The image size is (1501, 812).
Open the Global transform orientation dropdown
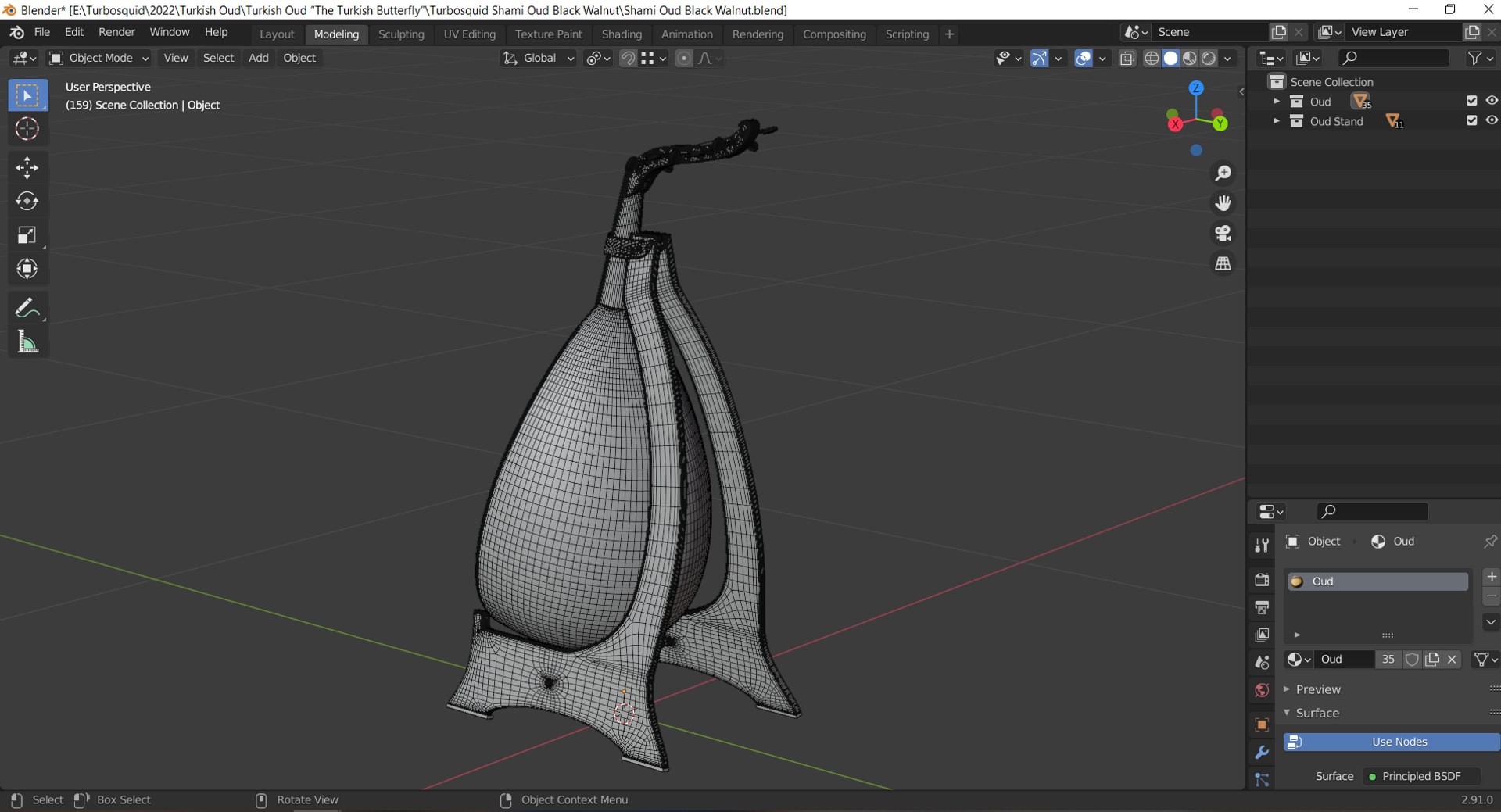coord(539,58)
